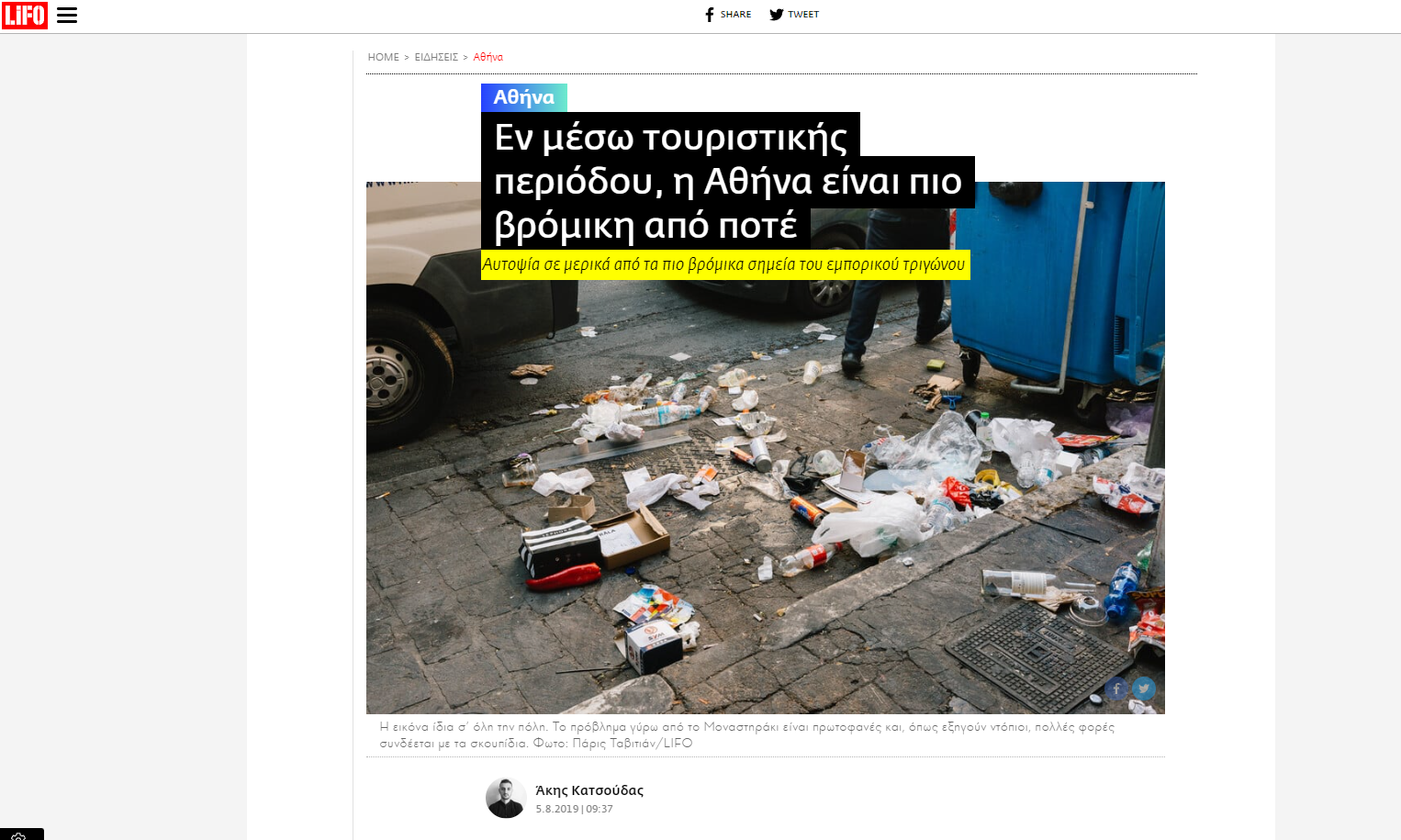Open the ΕΙΔΗΣΕΙΣ breadcrumb link
Screen dimensions: 1401x840
(436, 57)
